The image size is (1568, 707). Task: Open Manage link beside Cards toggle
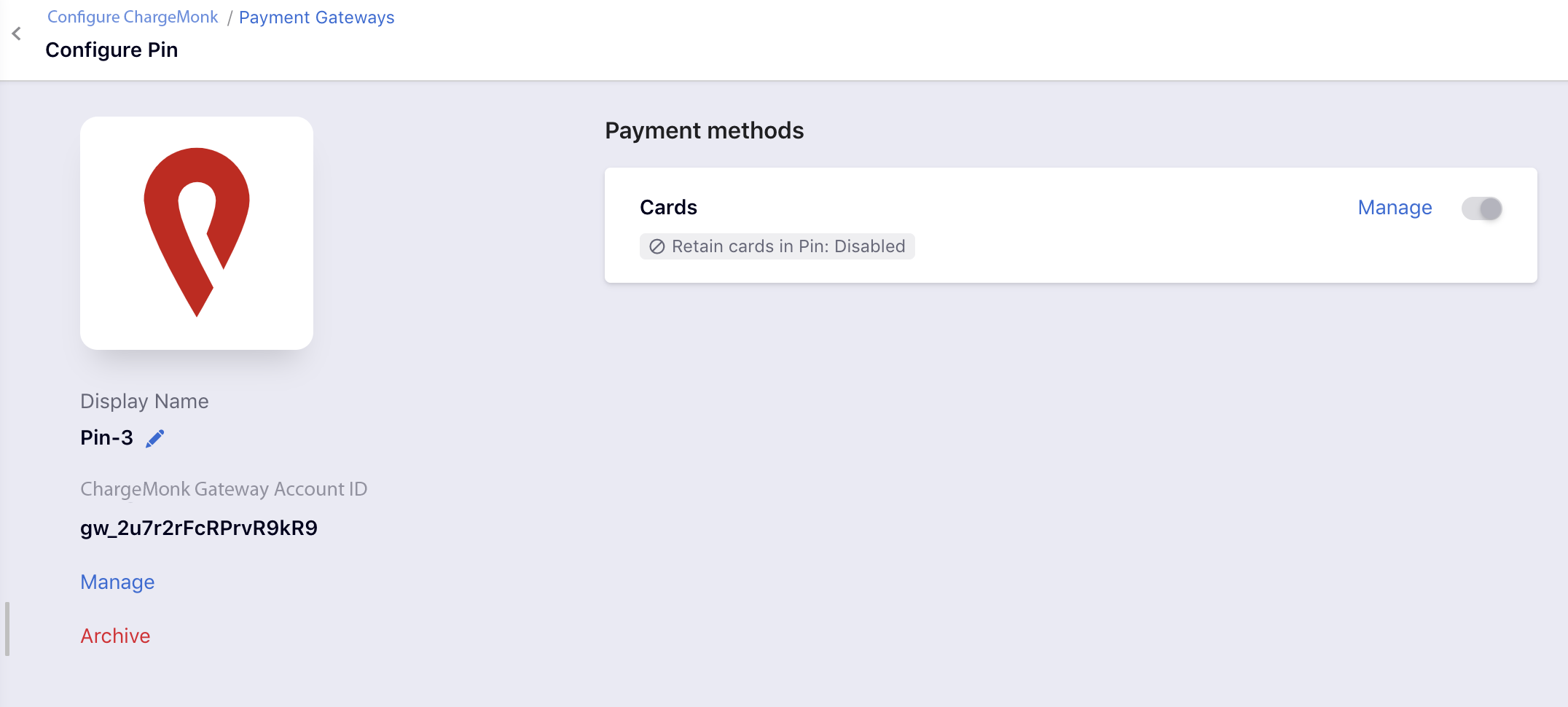[1395, 208]
